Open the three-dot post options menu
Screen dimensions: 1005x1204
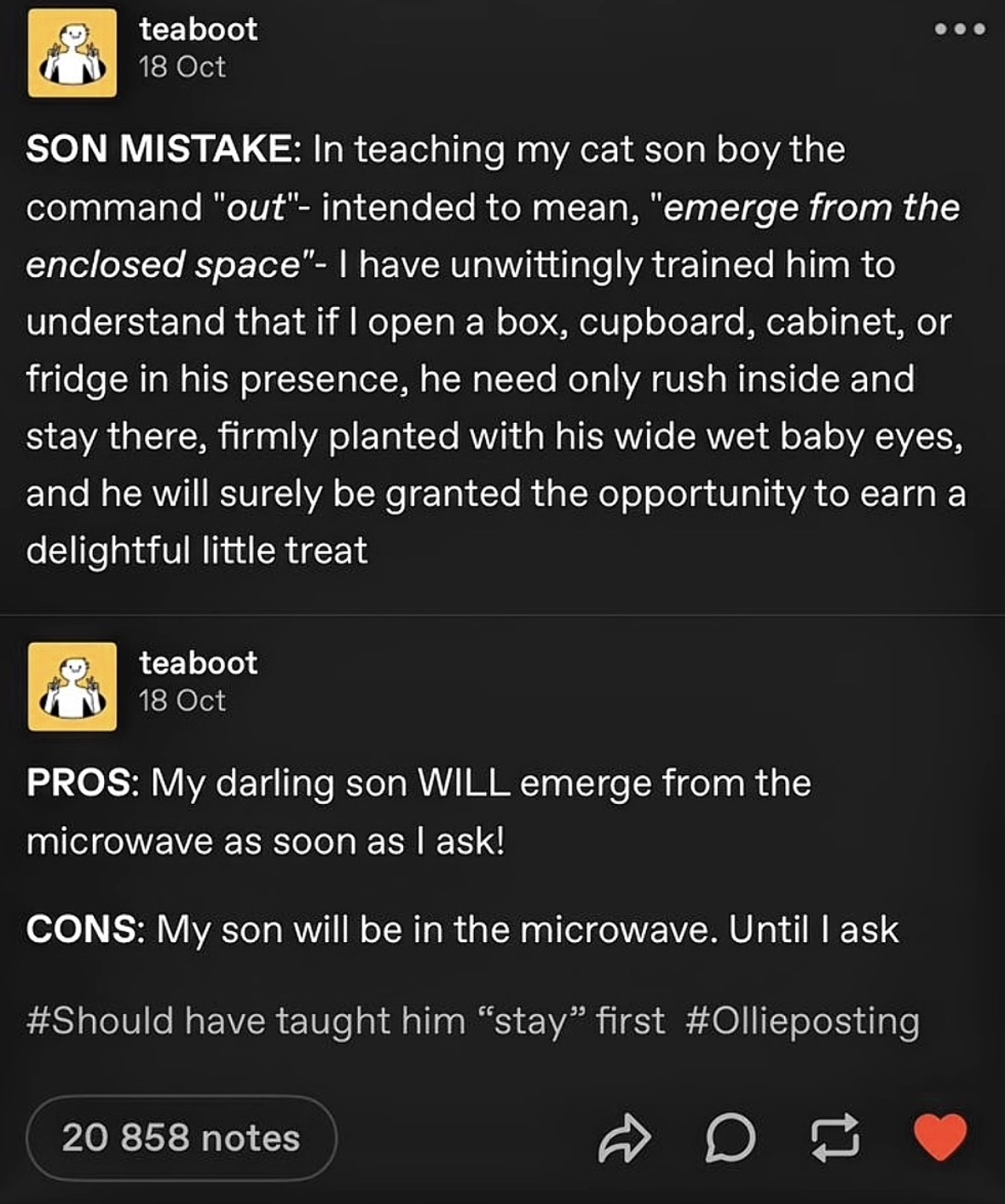coord(960,30)
